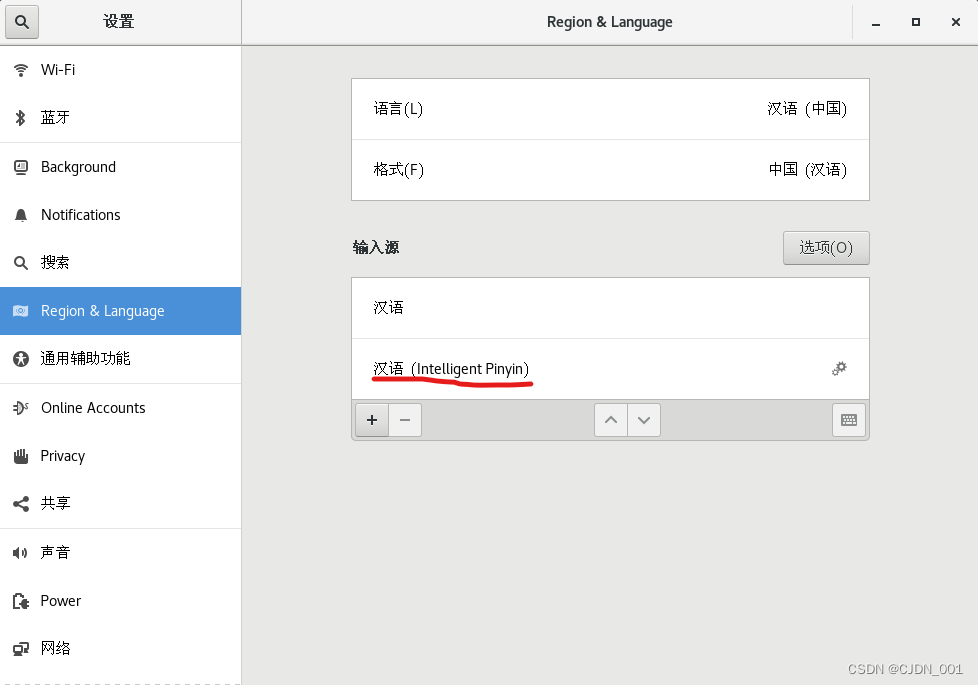Click the 汉语 (中国) language value
The height and width of the screenshot is (685, 978).
(x=806, y=109)
